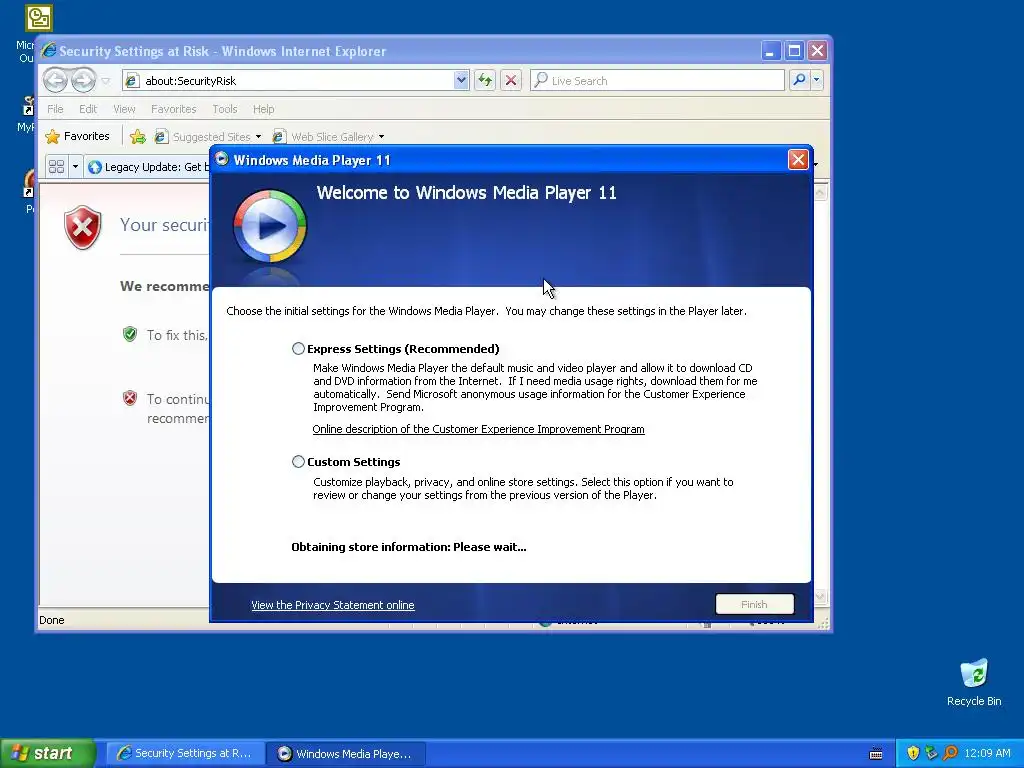This screenshot has height=768, width=1024.
Task: Minimize the Internet Explorer window
Action: (770, 51)
